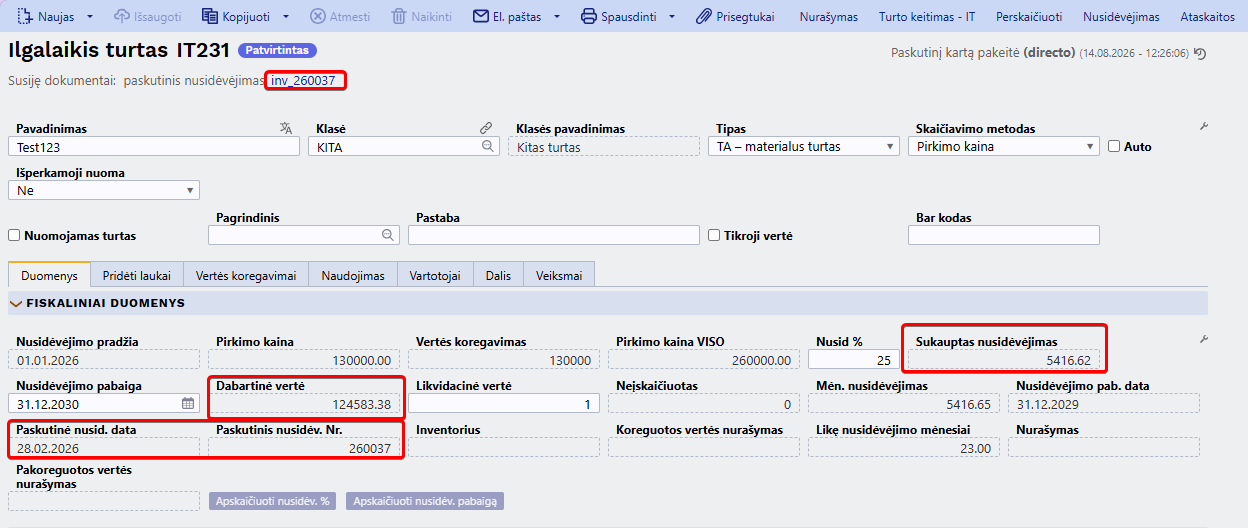
Task: Click the Atmesti discard button
Action: (x=340, y=17)
